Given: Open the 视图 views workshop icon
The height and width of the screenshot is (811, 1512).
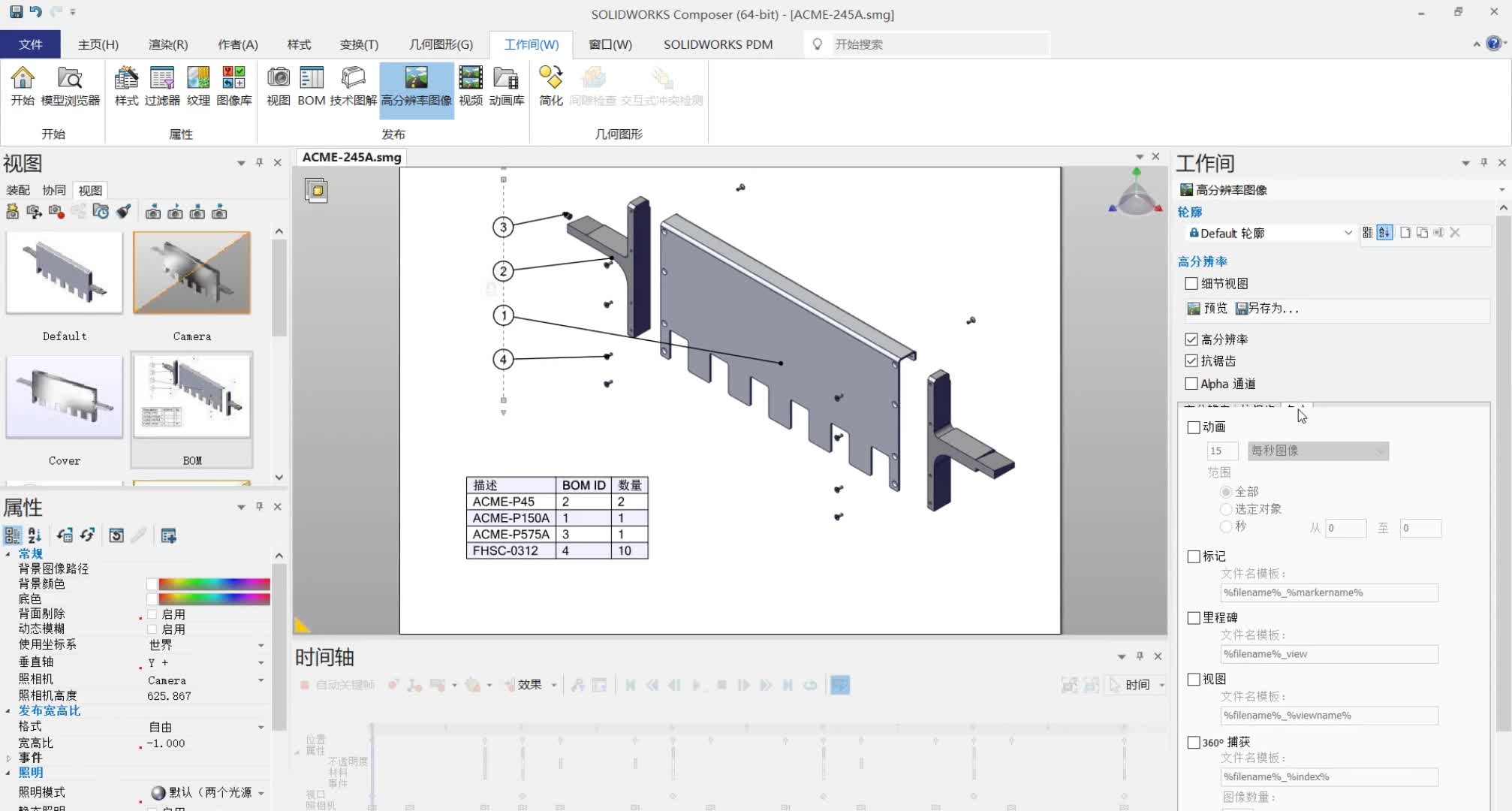Looking at the screenshot, I should coord(279,86).
